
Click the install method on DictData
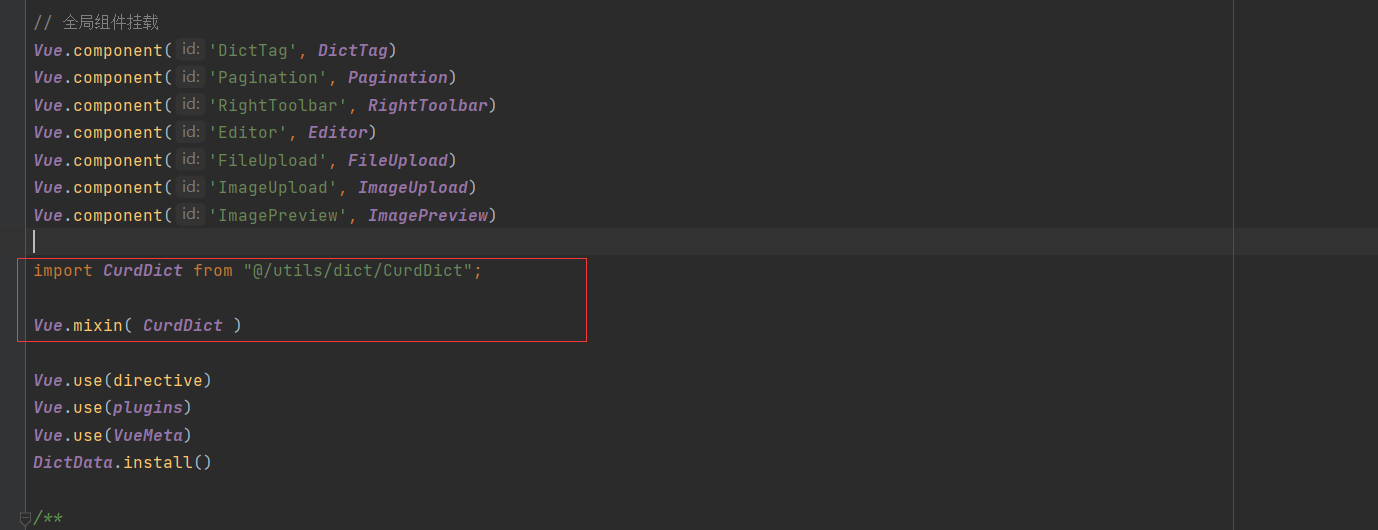tap(157, 462)
